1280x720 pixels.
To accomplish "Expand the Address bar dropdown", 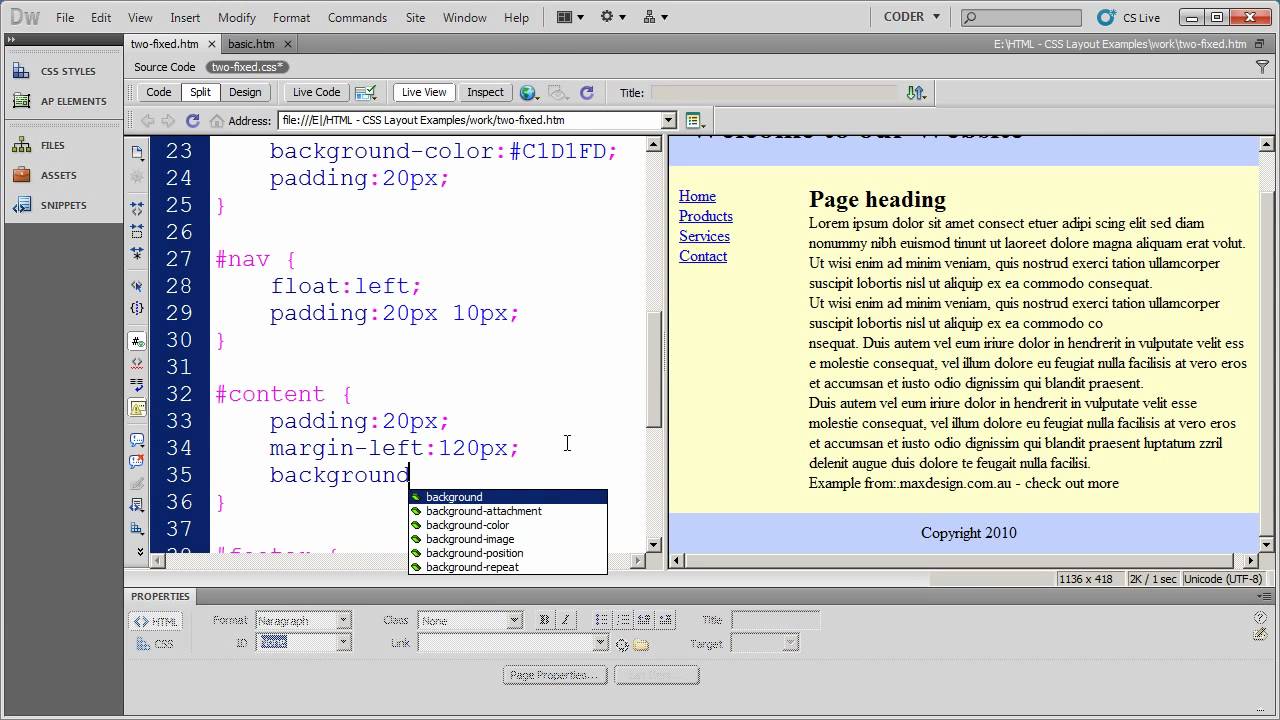I will 669,120.
